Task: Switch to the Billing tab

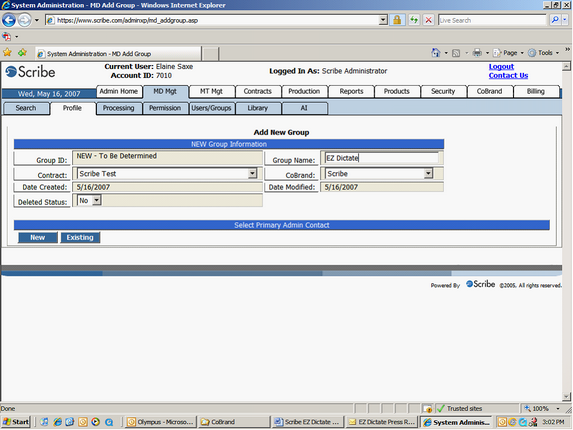Action: point(536,91)
